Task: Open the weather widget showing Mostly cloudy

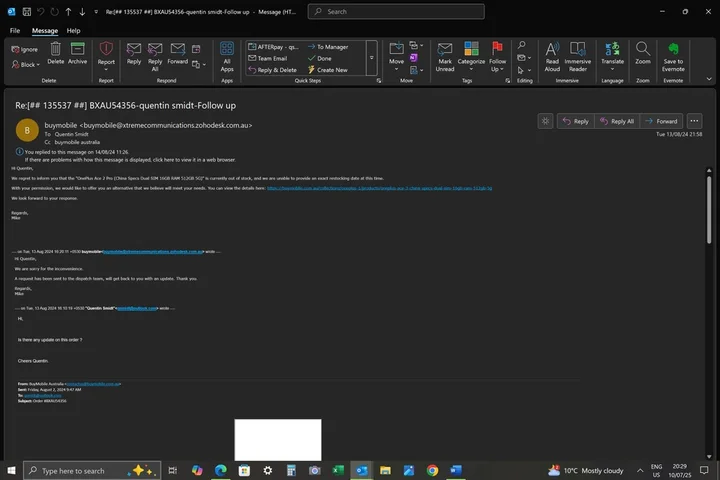Action: [x=585, y=470]
